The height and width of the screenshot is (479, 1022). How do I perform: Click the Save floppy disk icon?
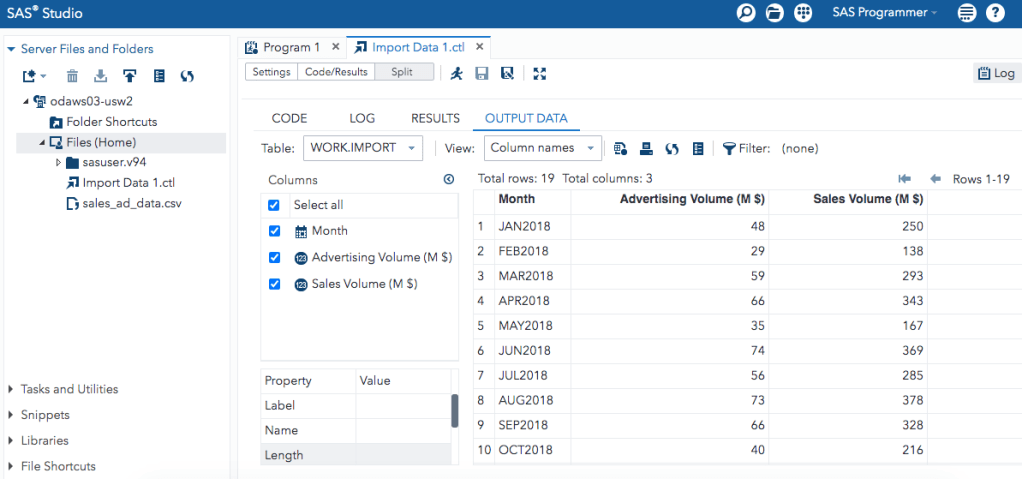[x=482, y=73]
